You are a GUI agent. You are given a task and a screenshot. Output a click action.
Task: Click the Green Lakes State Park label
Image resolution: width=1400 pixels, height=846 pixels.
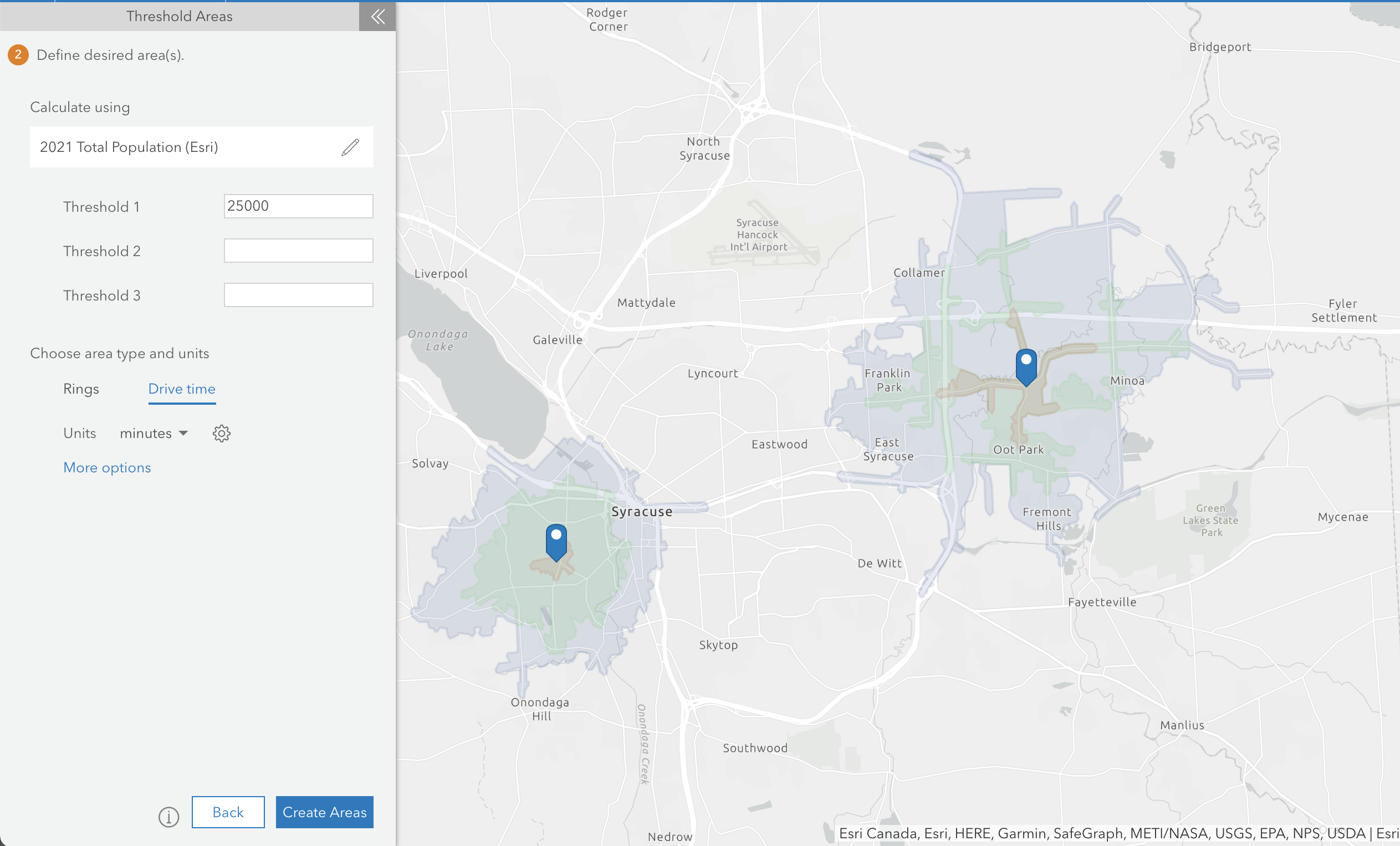pos(1211,520)
